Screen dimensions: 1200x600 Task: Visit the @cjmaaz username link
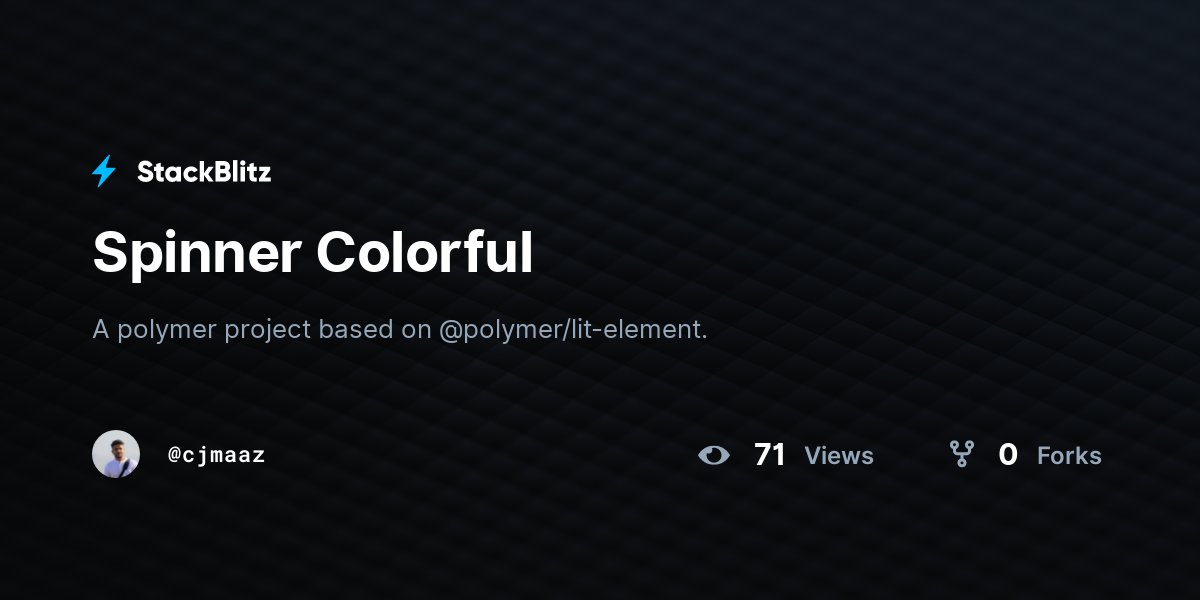pos(217,455)
